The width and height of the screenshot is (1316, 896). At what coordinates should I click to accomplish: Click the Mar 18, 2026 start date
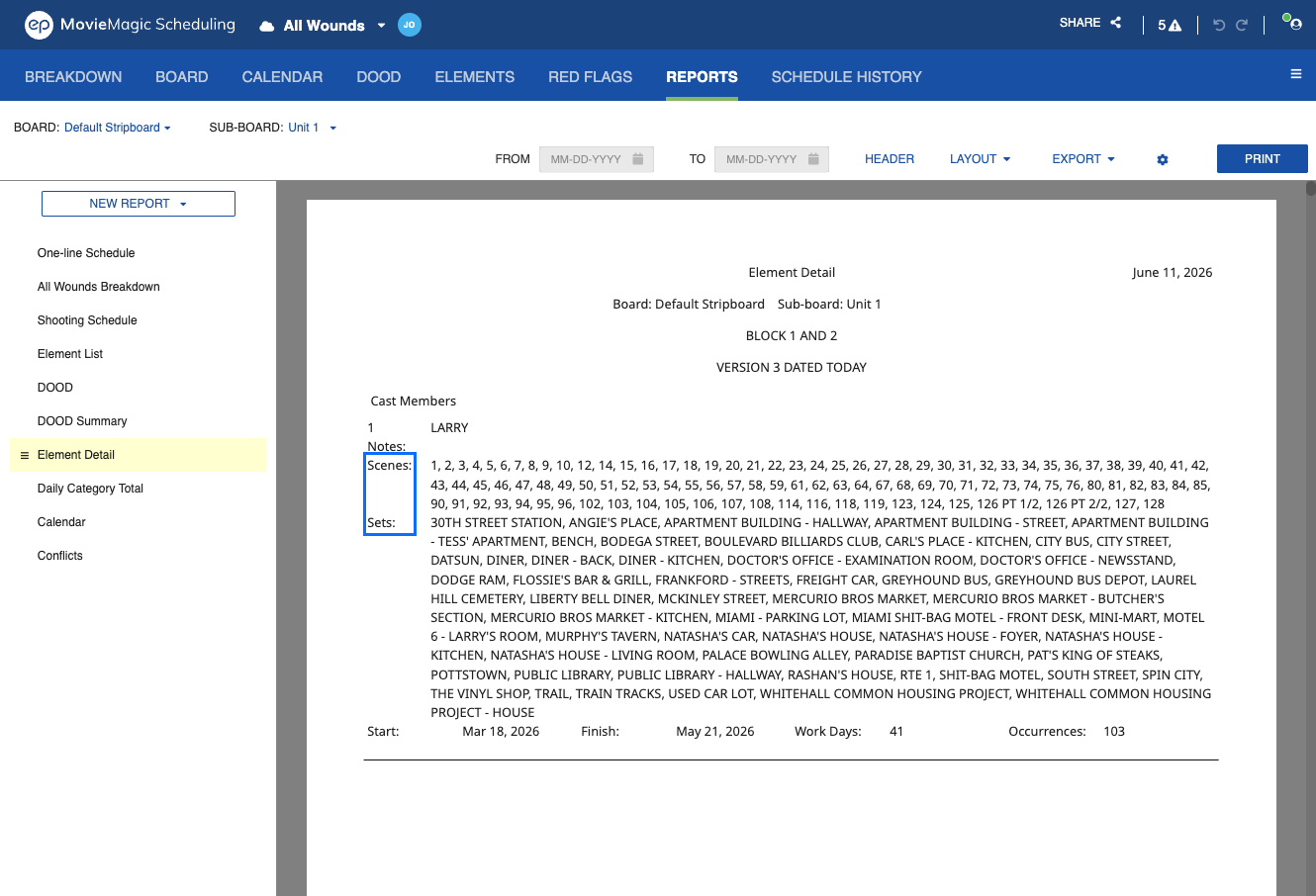click(501, 732)
